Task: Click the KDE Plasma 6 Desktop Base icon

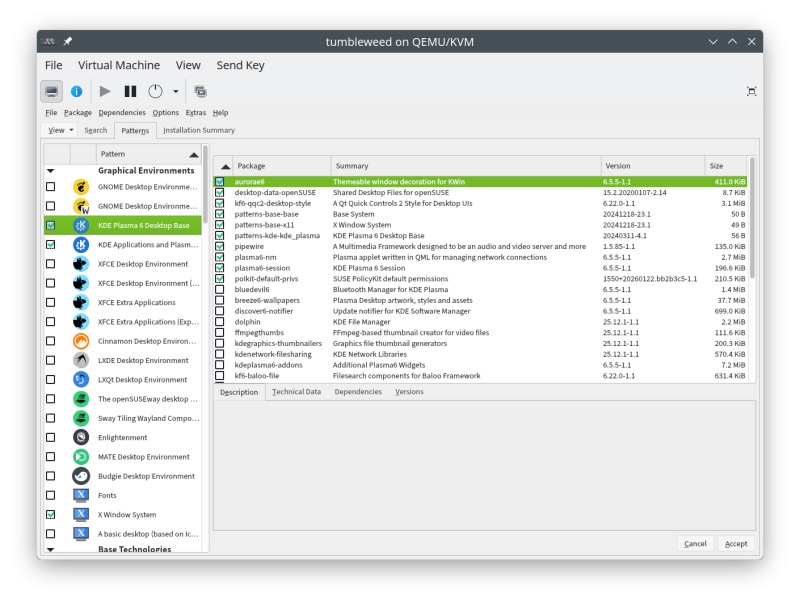Action: pos(81,225)
